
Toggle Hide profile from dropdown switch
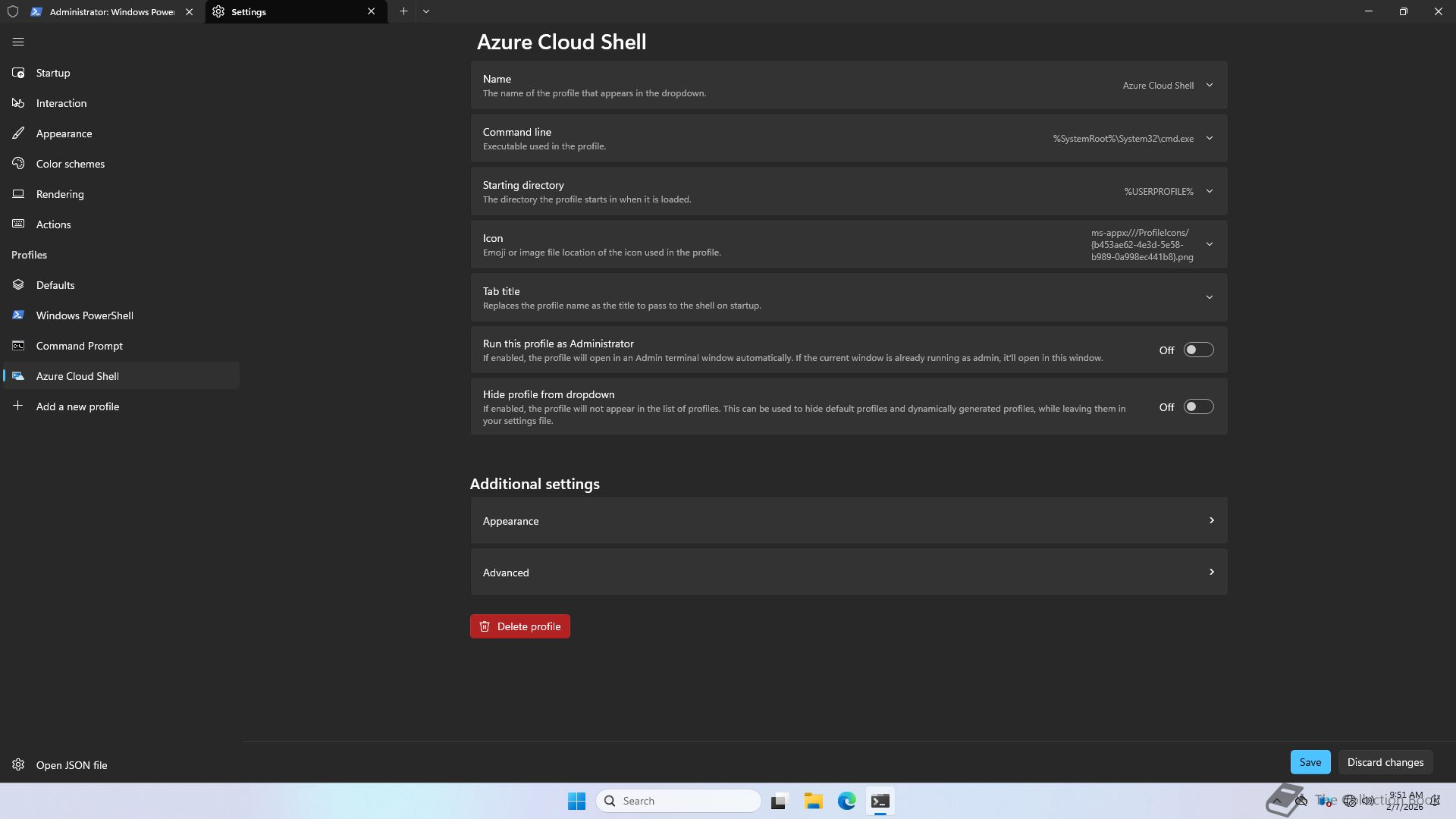point(1198,407)
